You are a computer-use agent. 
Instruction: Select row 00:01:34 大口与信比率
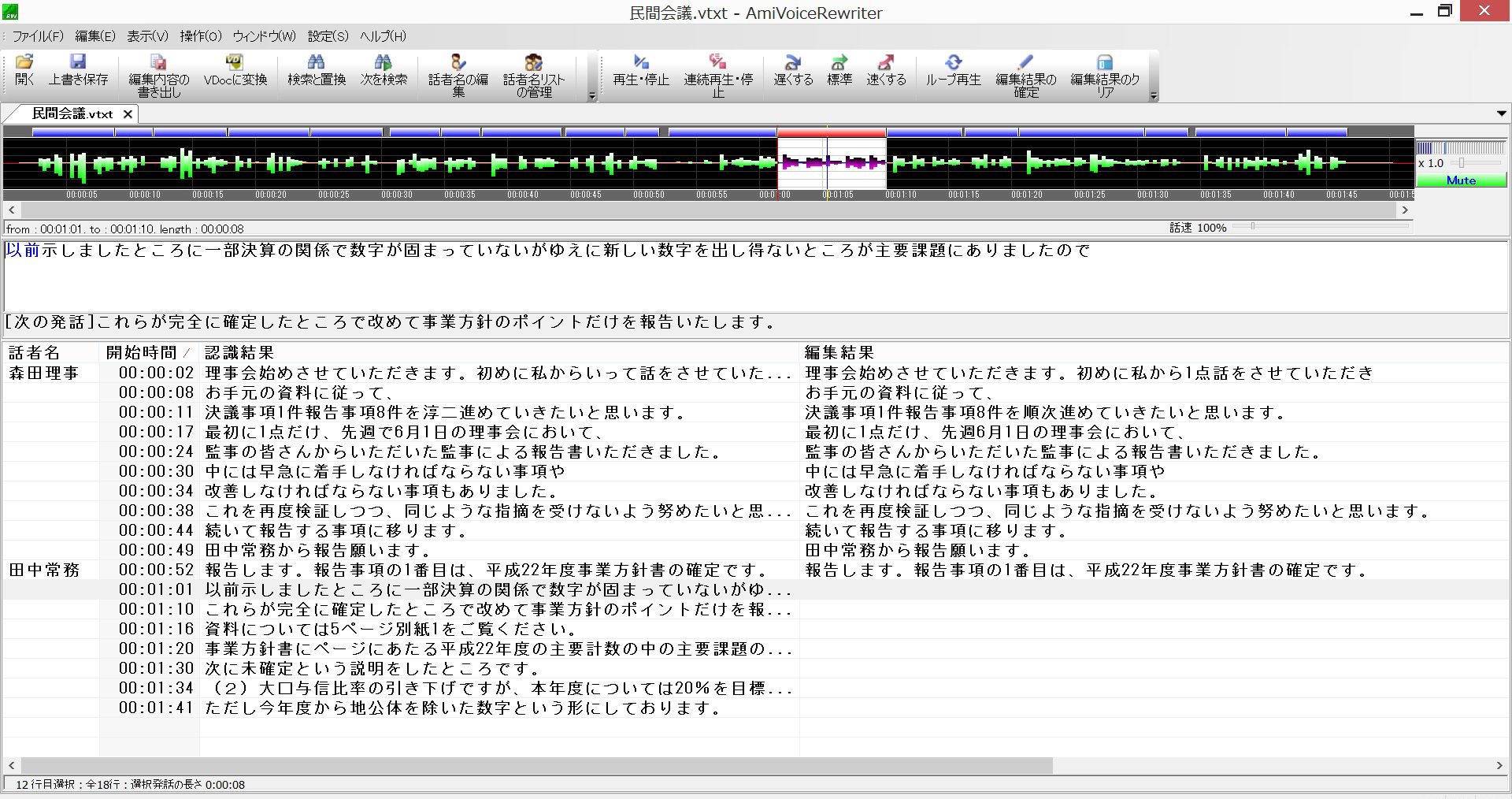(756, 688)
